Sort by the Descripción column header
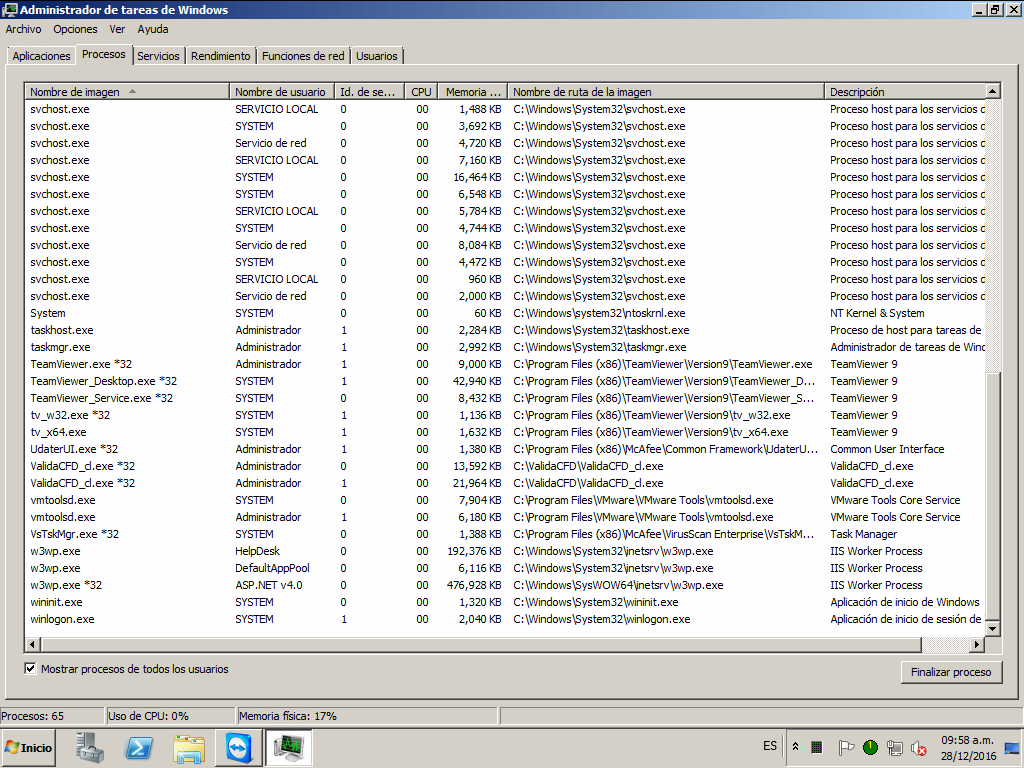The image size is (1024, 768). tap(905, 92)
